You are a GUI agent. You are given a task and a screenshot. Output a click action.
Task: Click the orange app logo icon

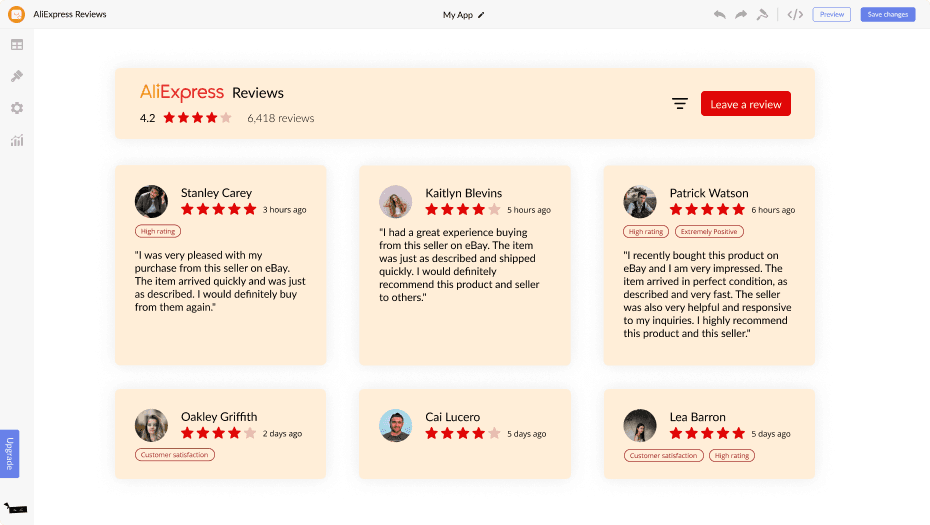(17, 14)
